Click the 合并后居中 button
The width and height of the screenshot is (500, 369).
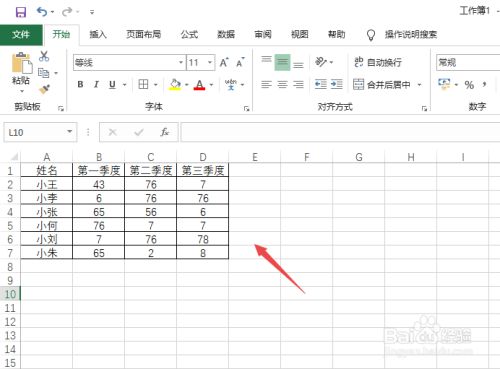click(382, 84)
